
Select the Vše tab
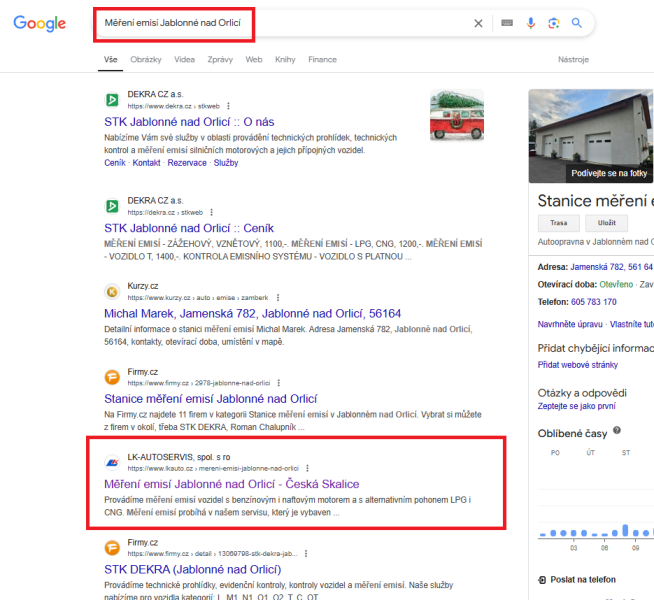111,59
